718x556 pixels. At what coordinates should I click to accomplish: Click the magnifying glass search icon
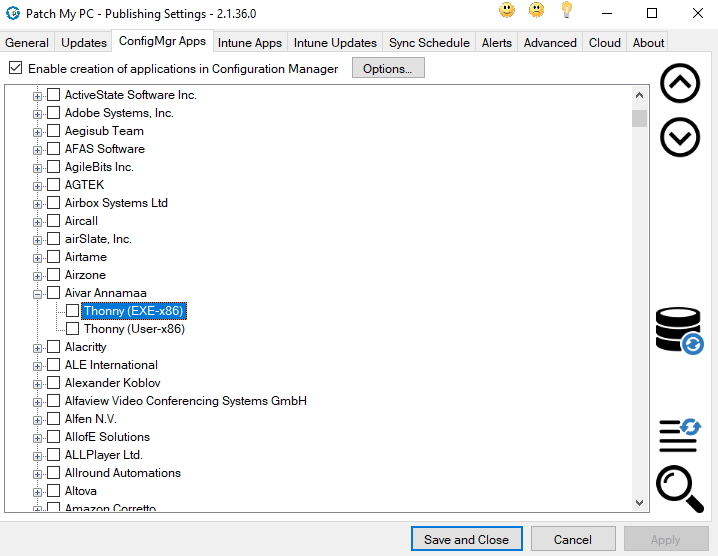point(679,490)
